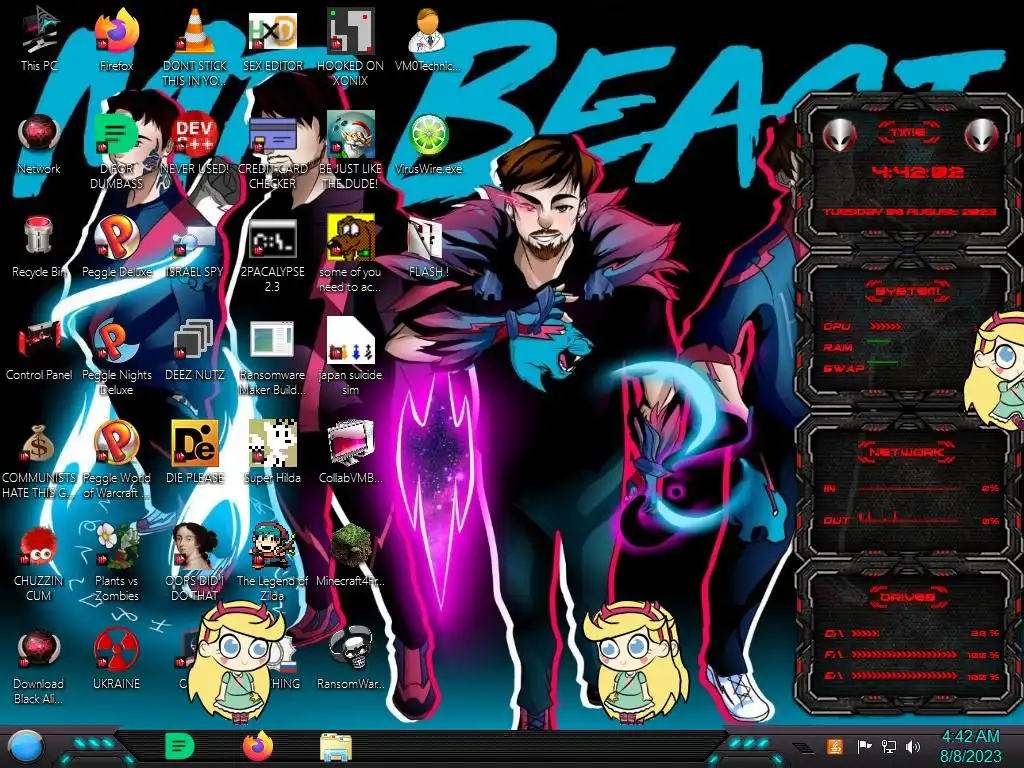The image size is (1024, 768).
Task: Launch Peggle Nights Deluxe shortcut
Action: point(117,340)
